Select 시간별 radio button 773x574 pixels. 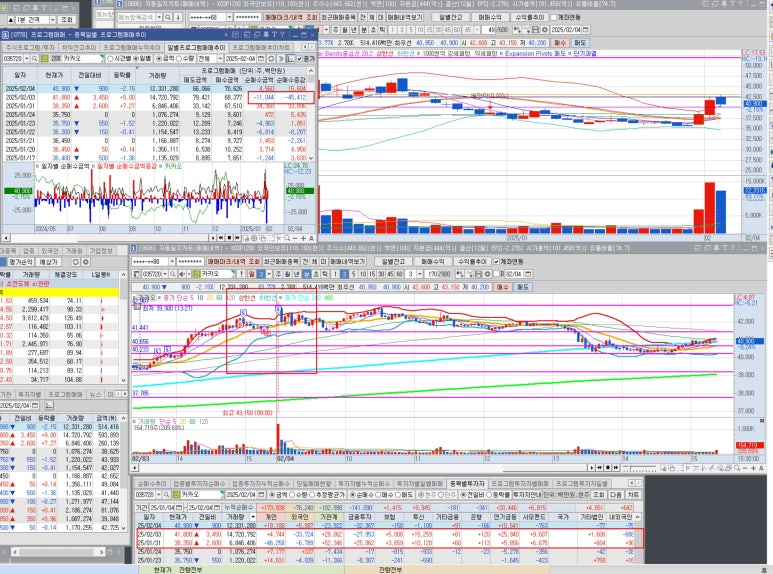coord(119,58)
